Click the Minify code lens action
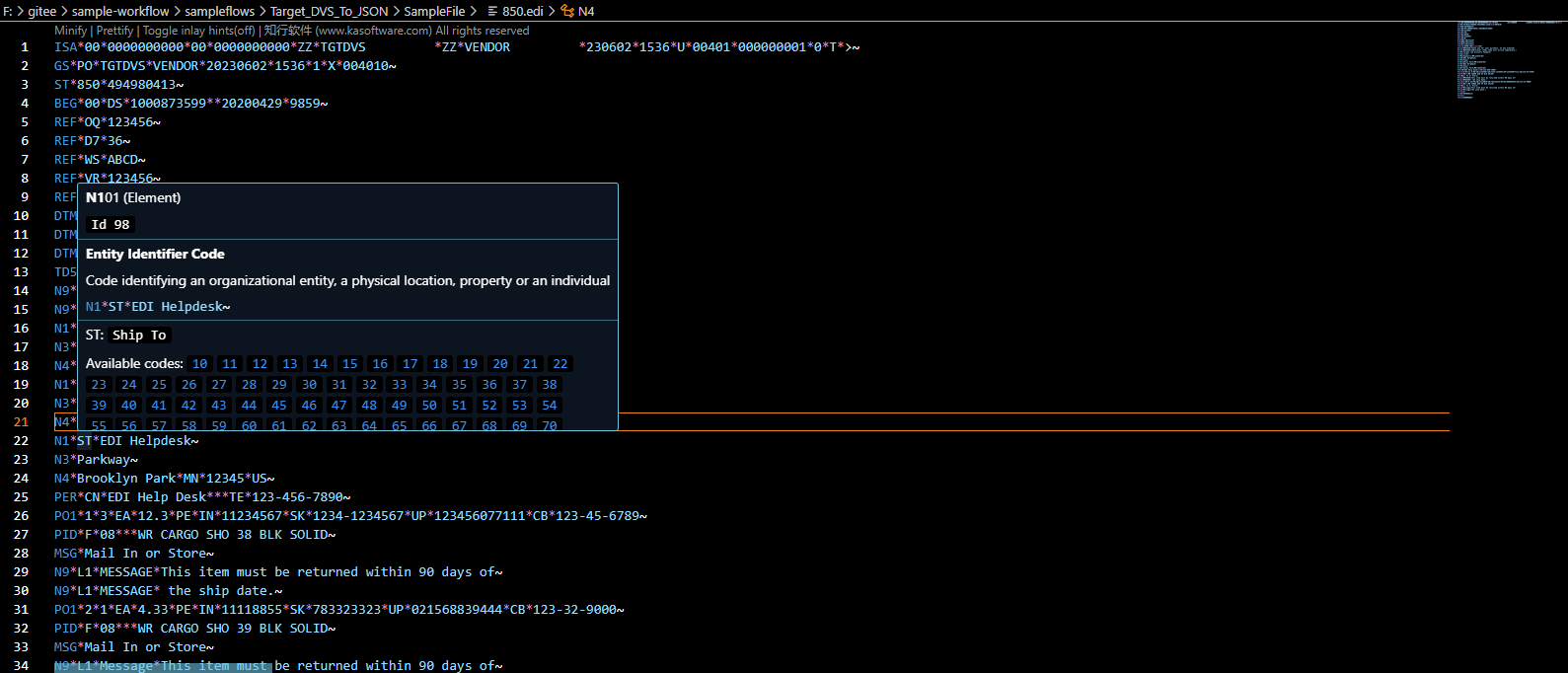Screen dimensions: 1568x673 tap(71, 31)
